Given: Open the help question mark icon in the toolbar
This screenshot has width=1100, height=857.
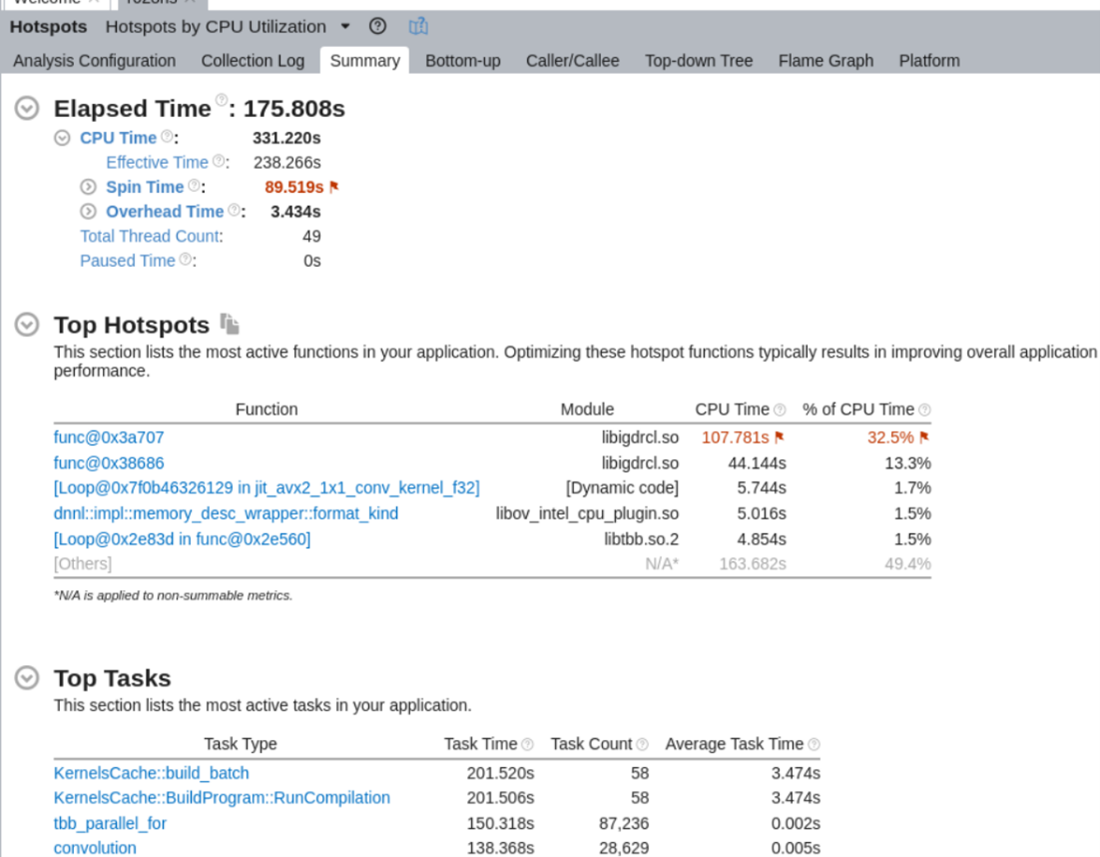Looking at the screenshot, I should click(377, 27).
